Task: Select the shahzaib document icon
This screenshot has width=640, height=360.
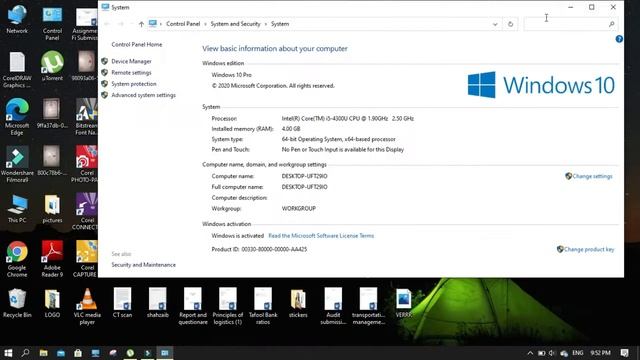Action: [158, 303]
